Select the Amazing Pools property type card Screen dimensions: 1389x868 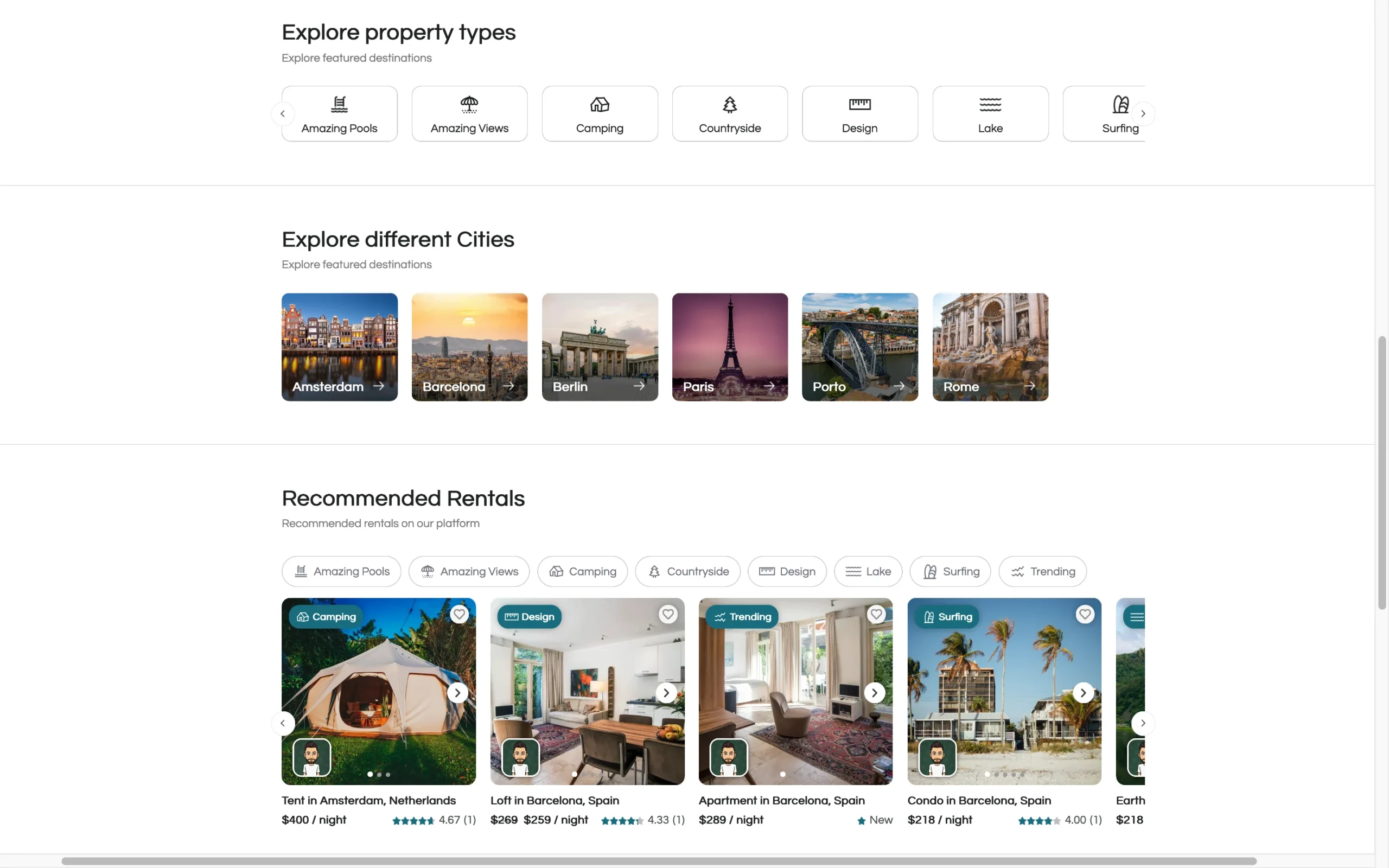point(339,114)
